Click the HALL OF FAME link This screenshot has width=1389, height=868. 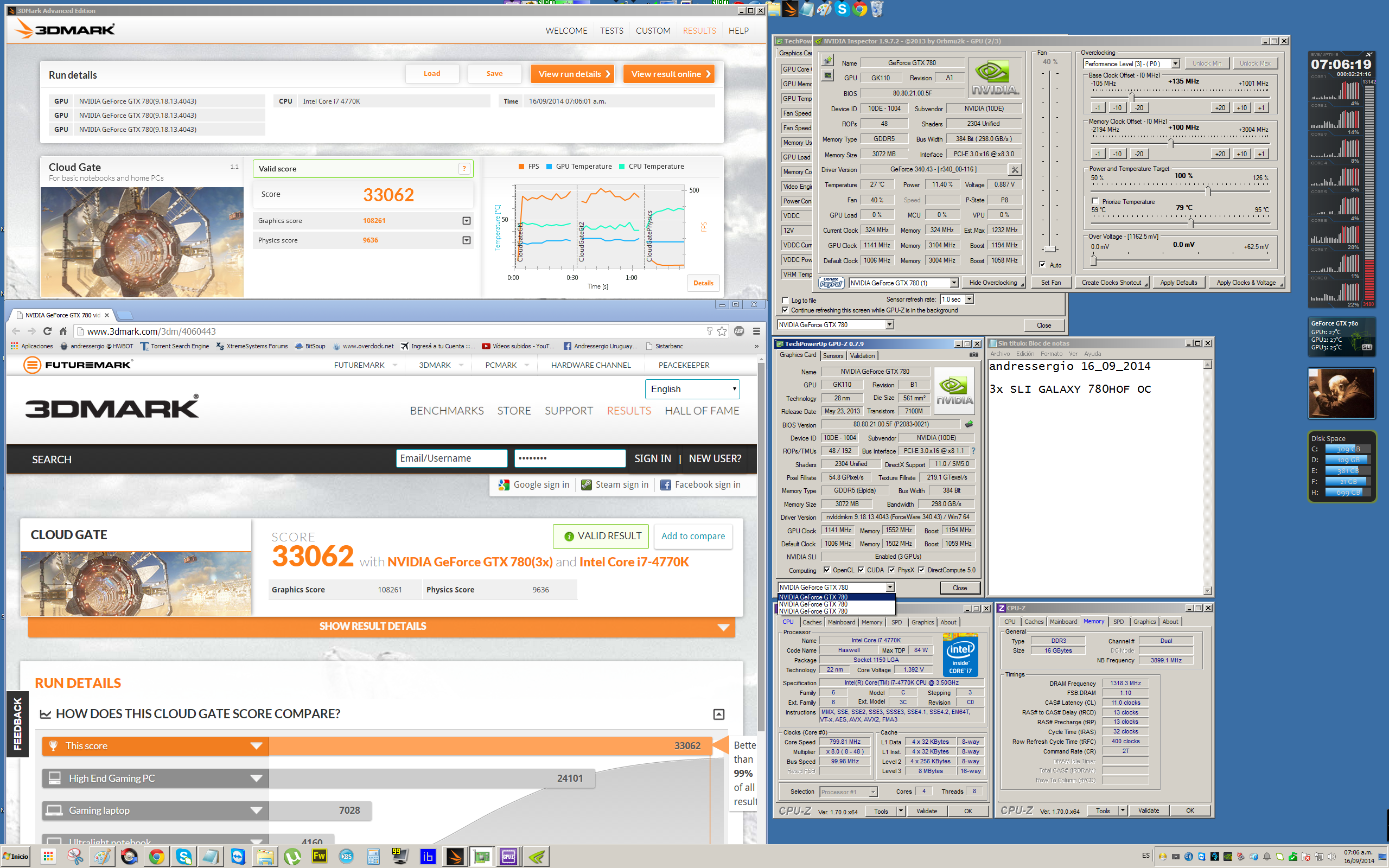[x=702, y=411]
